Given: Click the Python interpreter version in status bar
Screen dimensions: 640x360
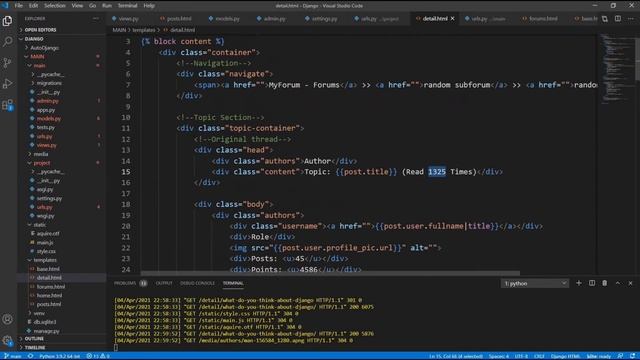Looking at the screenshot, I should tap(60, 356).
